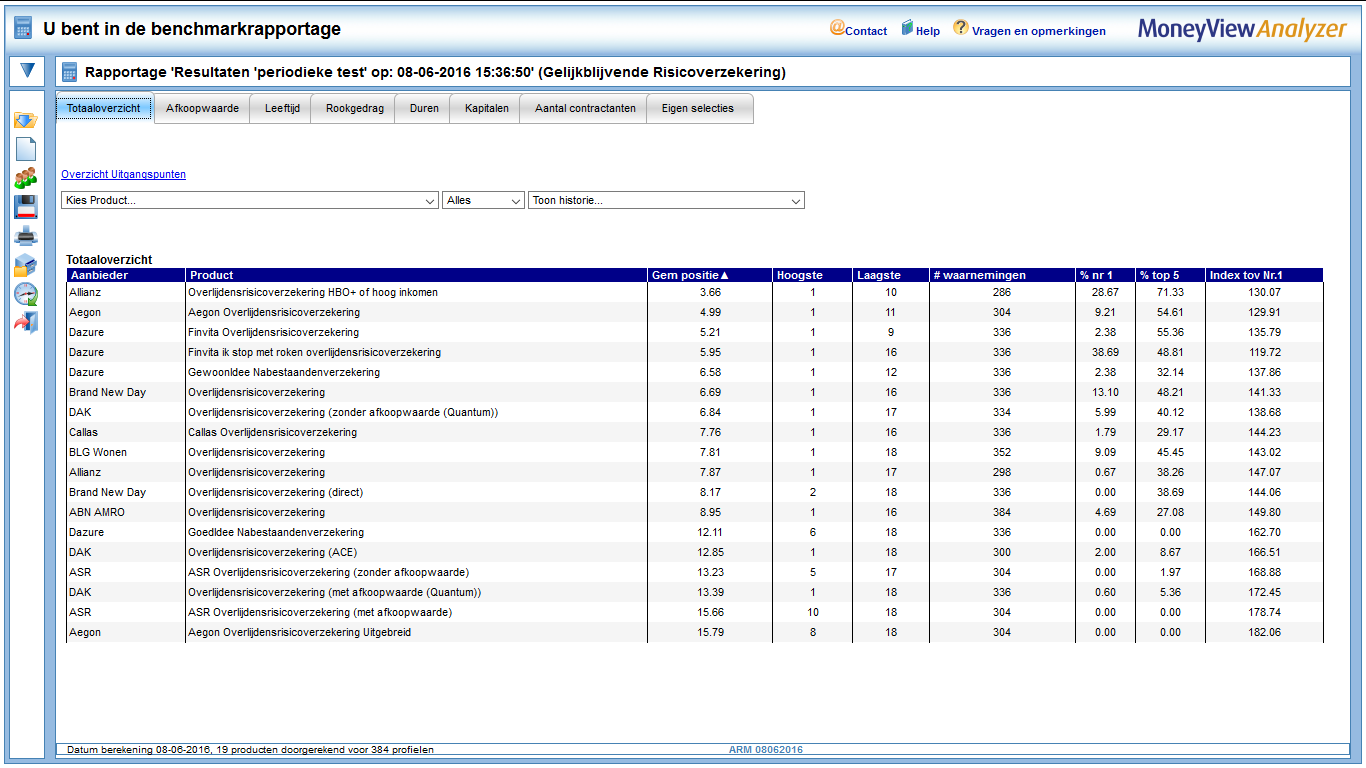Click 'Brand New Day' cell in 6.69 row

(x=126, y=392)
